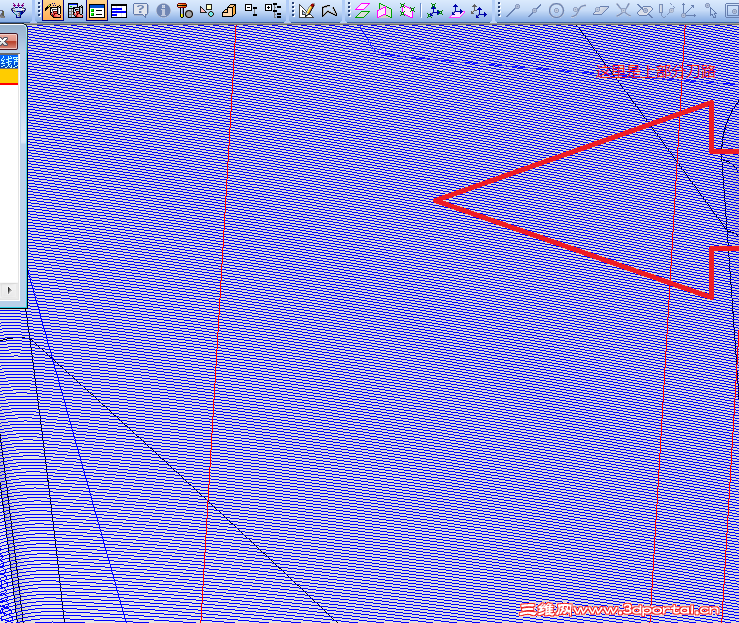Enable the point on face snap icon
Viewport: 739px width, 623px height.
(x=601, y=10)
